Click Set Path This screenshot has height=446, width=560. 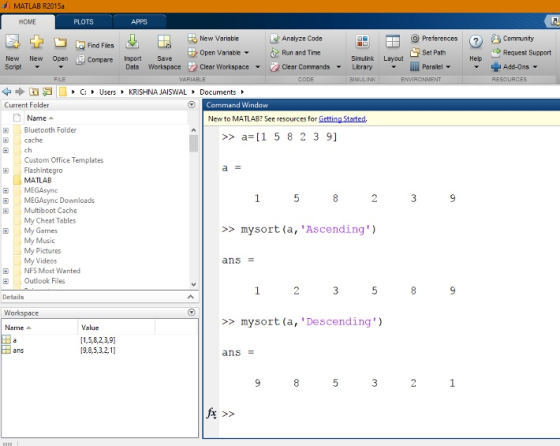428,52
